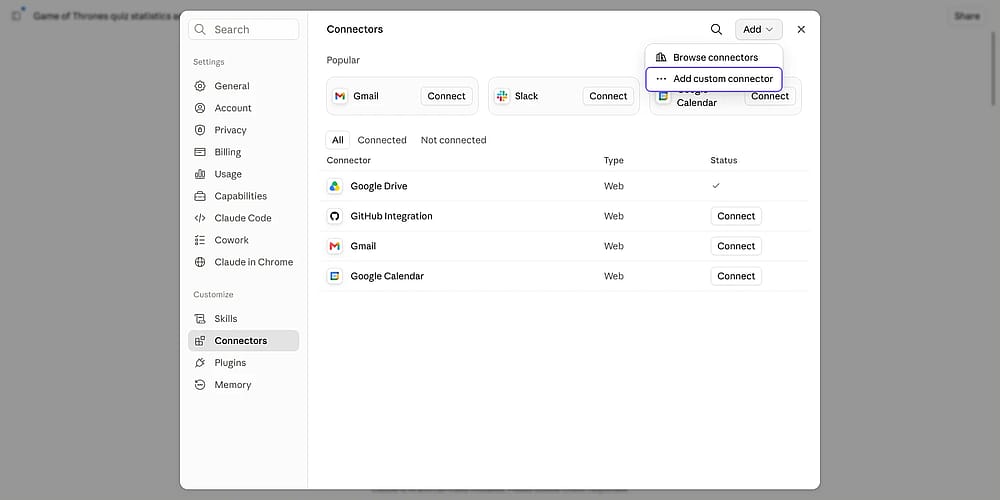Open the Usage settings page

[243, 174]
